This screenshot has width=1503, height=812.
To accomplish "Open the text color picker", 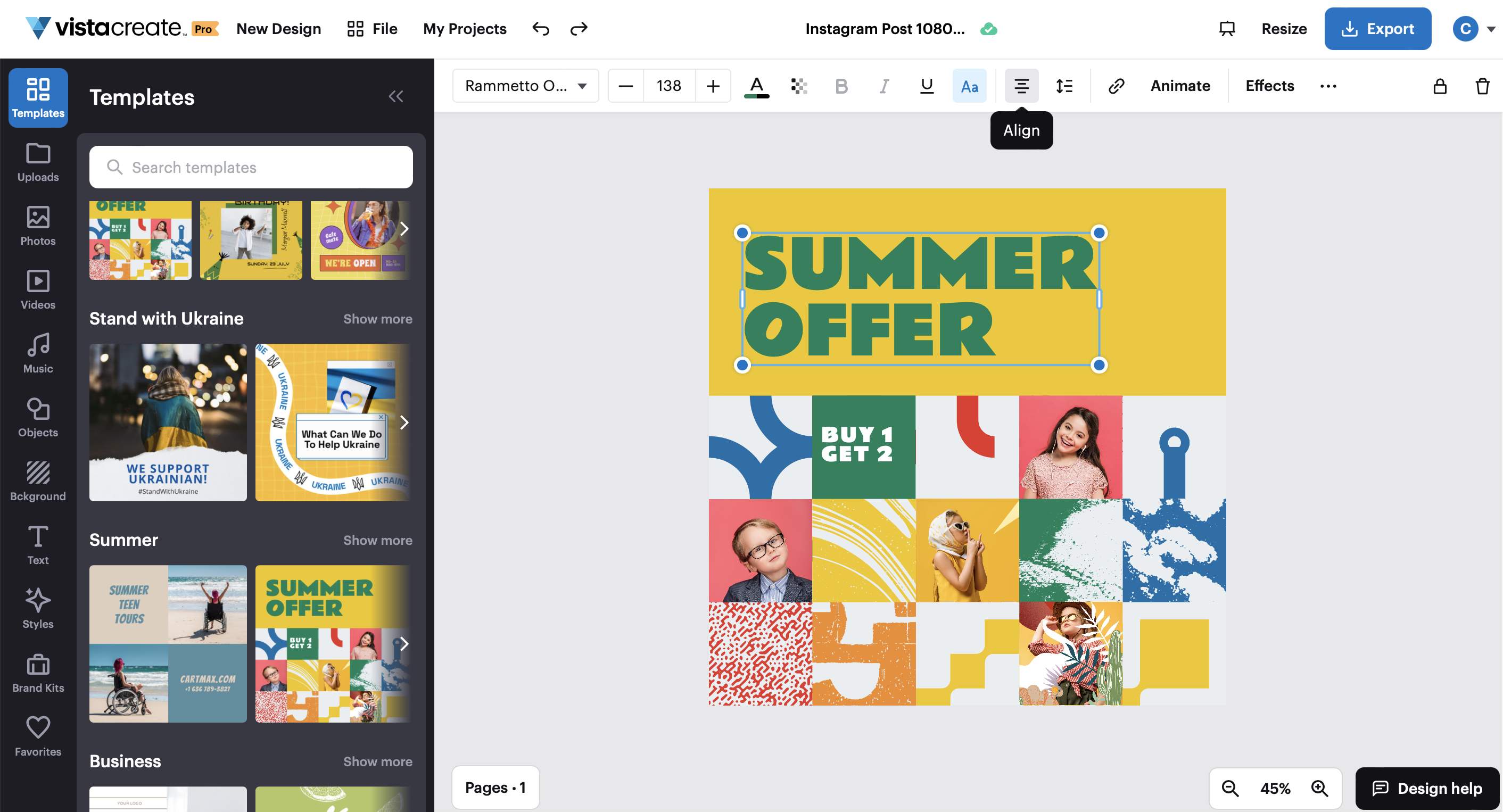I will tap(756, 86).
